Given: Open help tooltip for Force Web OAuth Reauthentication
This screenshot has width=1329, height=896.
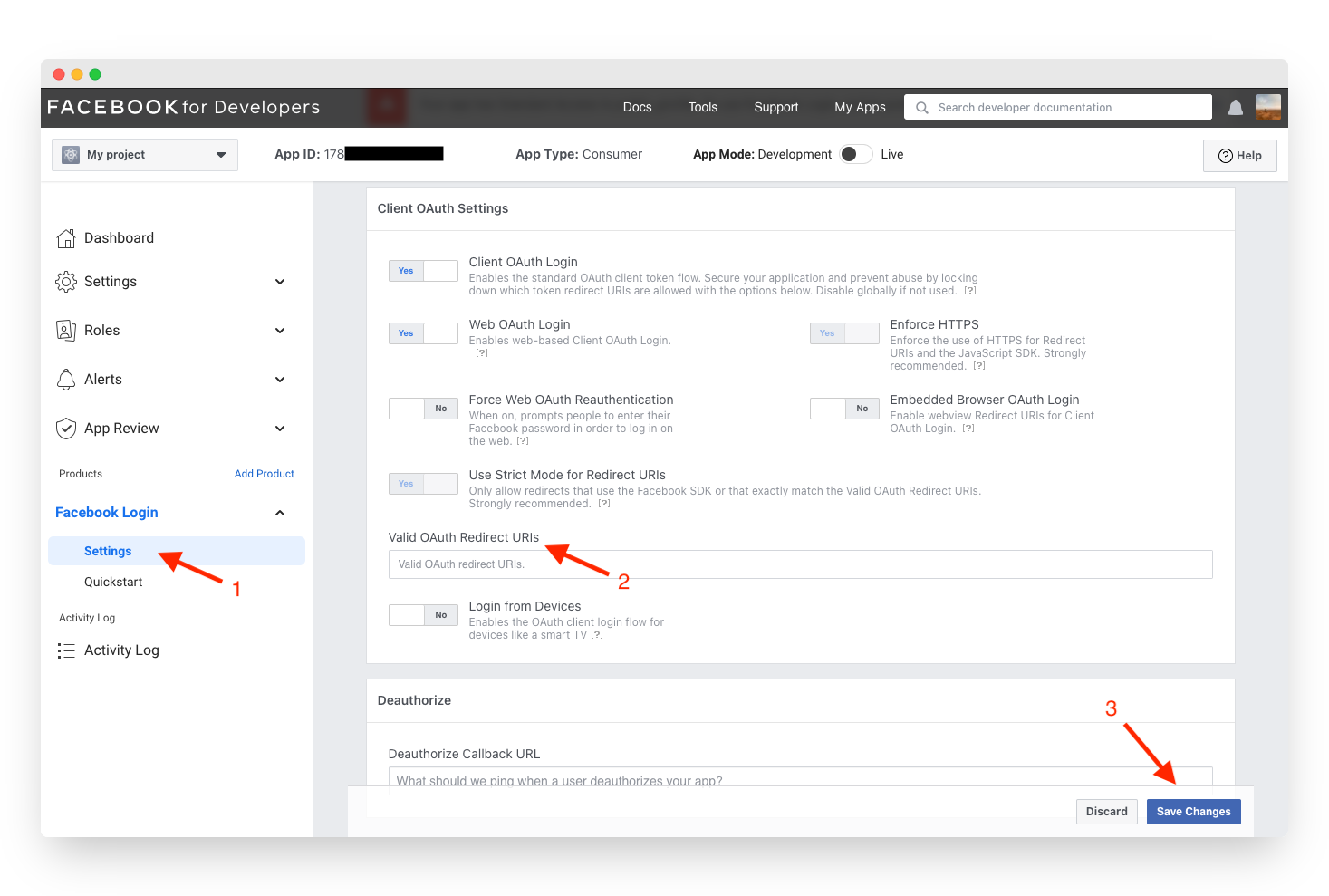Looking at the screenshot, I should (523, 441).
